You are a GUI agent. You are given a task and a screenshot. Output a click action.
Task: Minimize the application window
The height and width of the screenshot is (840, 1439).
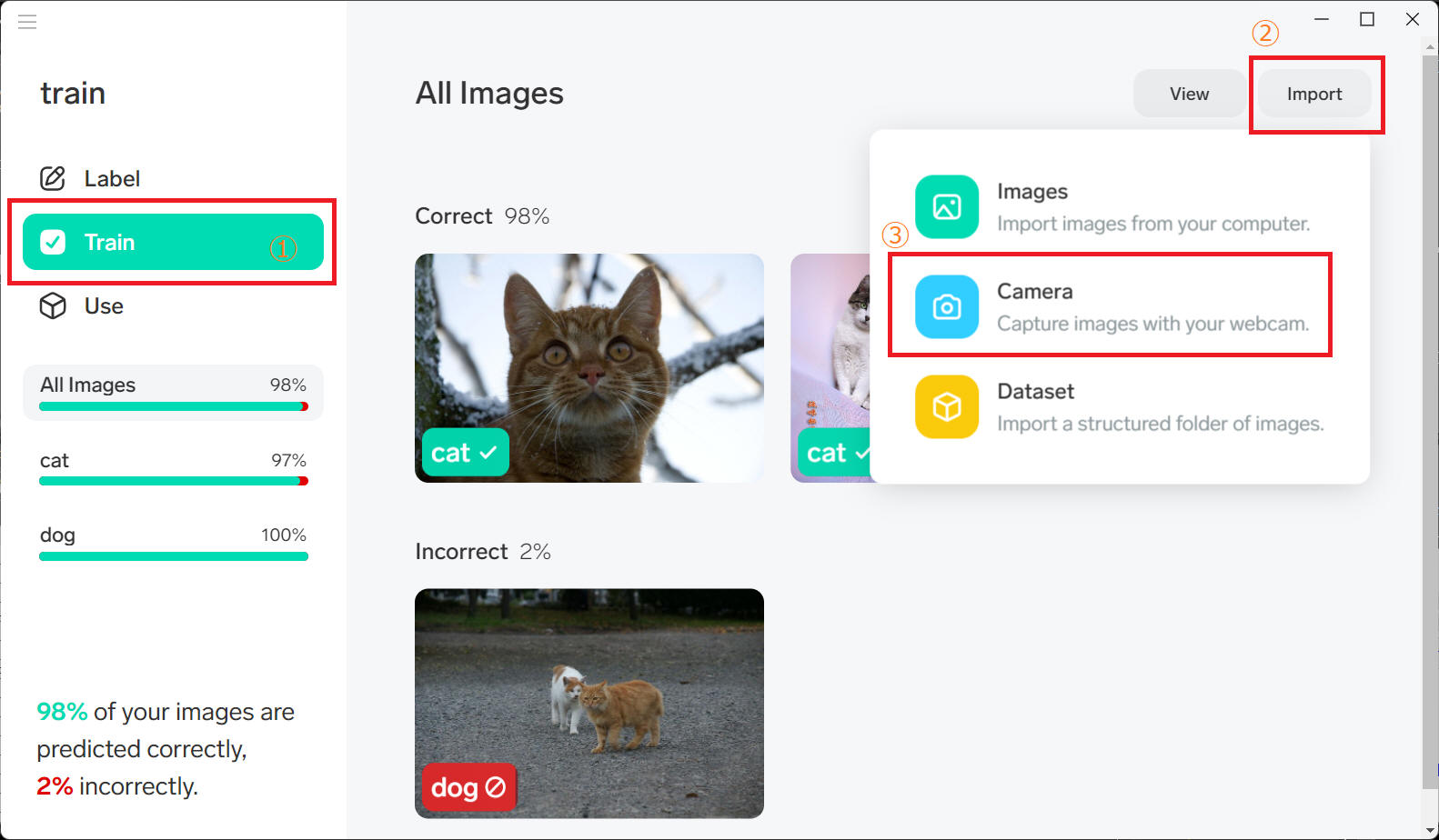click(1322, 19)
